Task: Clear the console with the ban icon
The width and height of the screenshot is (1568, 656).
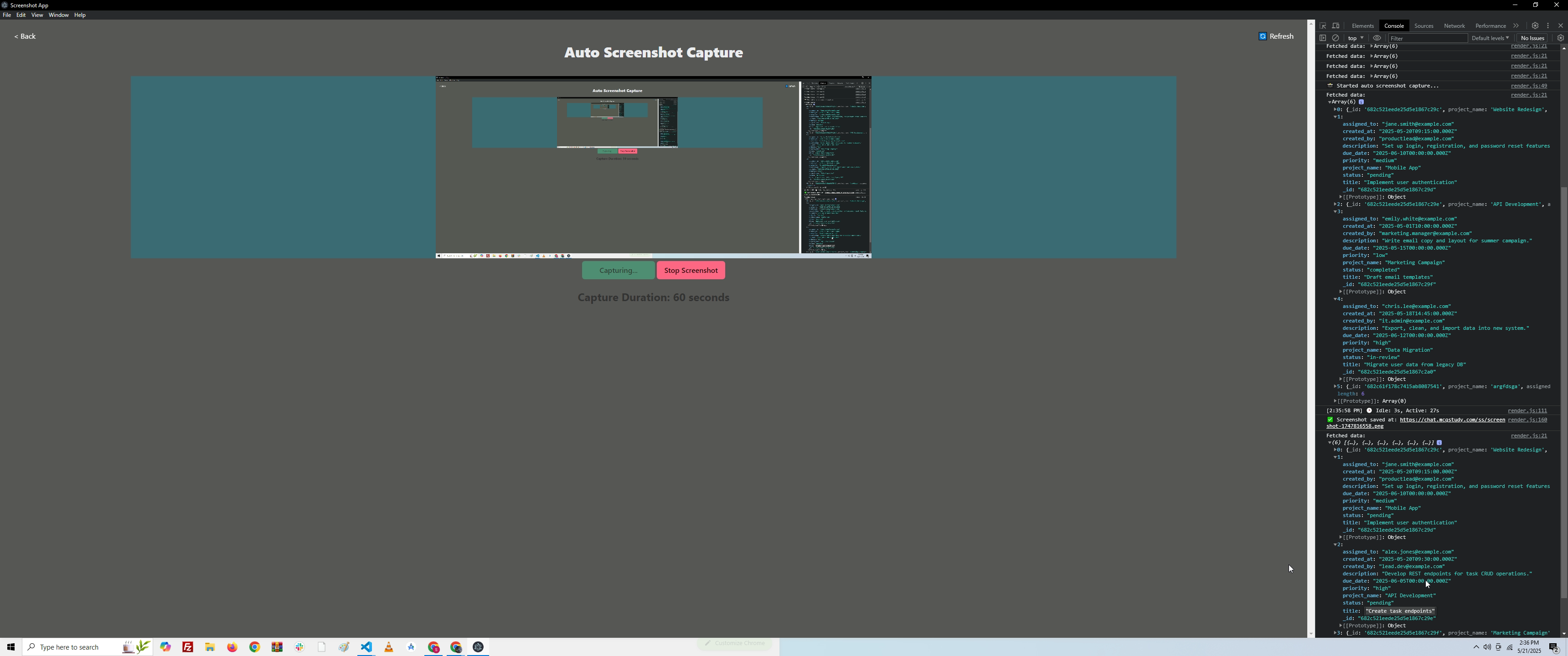Action: (1336, 38)
